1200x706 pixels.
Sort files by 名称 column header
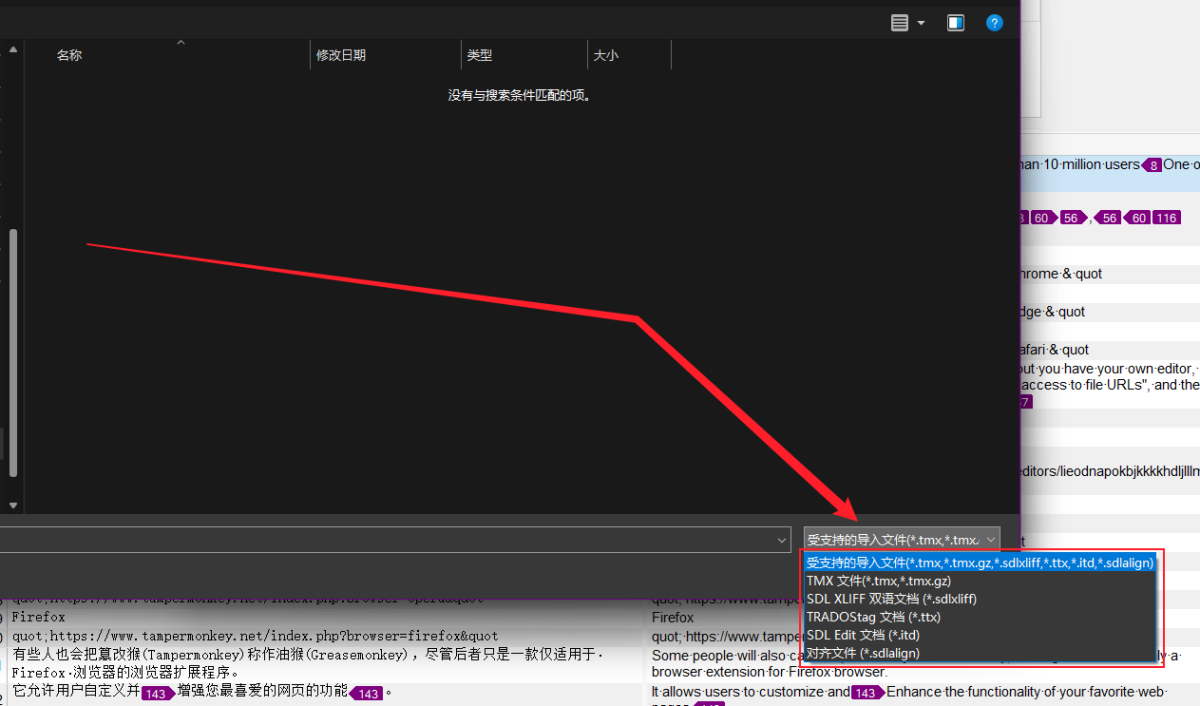(x=69, y=56)
